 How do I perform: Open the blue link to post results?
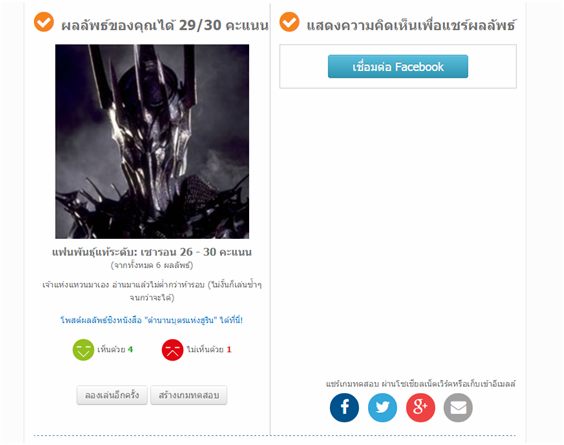click(x=151, y=320)
